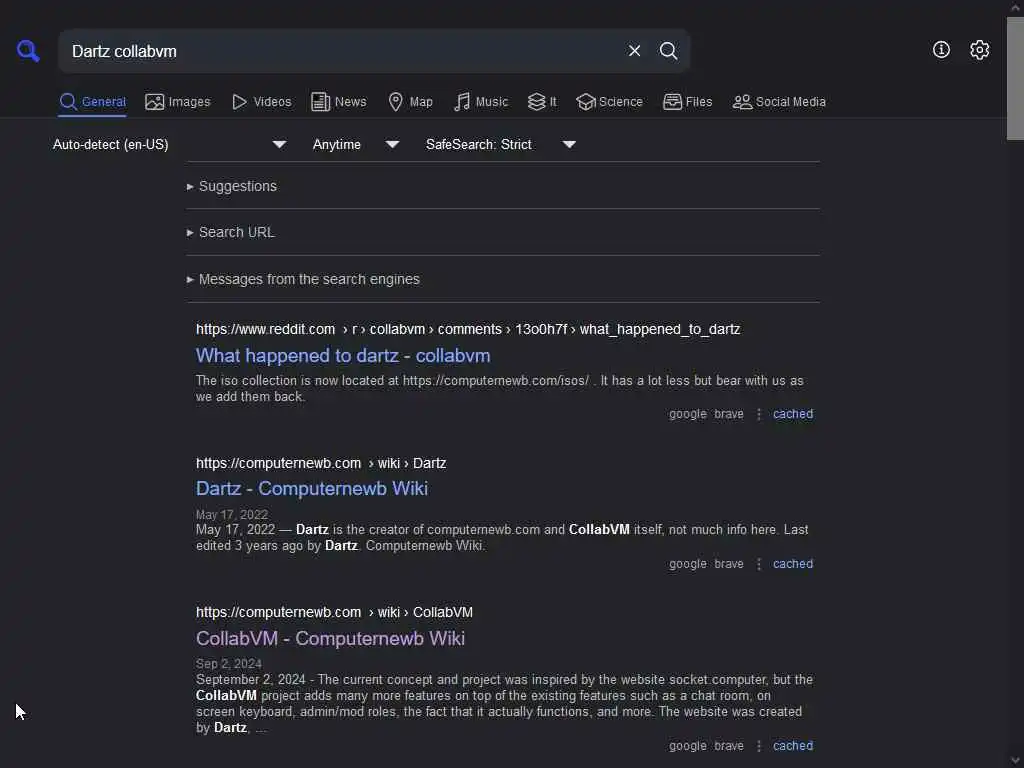The height and width of the screenshot is (768, 1024).
Task: Open options dots for CollabVM wiki result
Action: point(758,746)
